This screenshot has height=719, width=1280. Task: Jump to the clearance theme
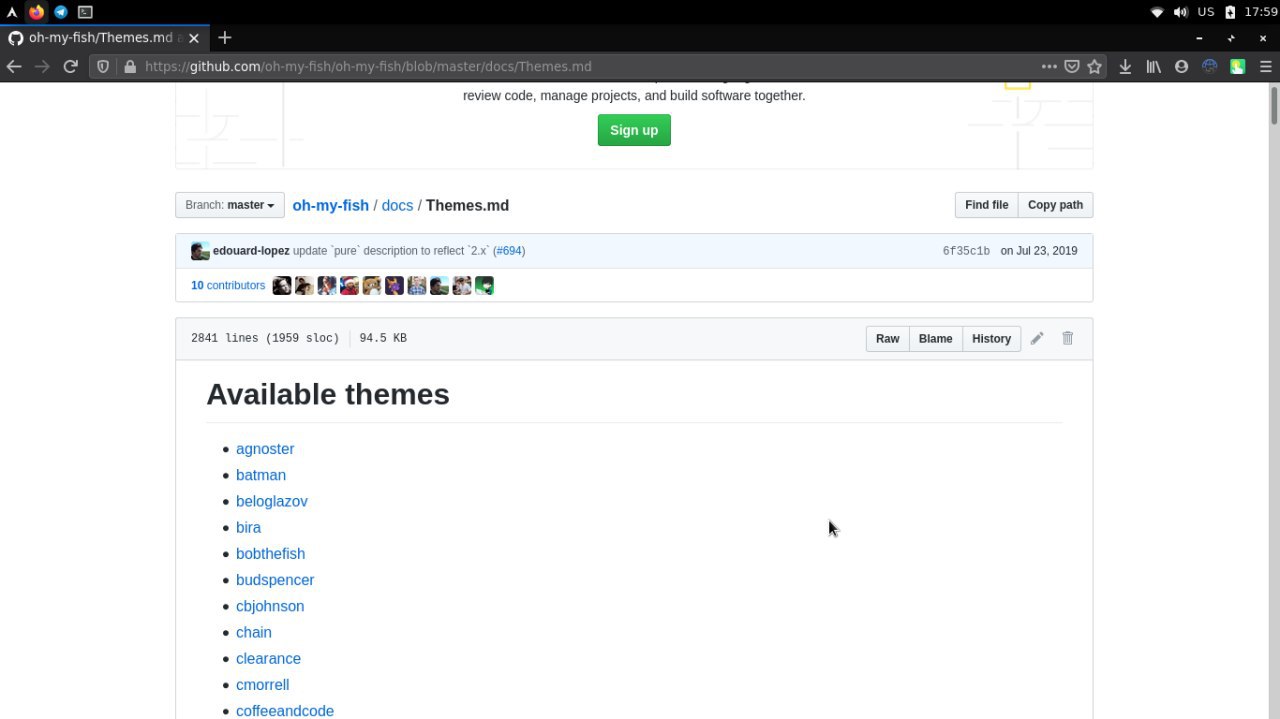[x=268, y=658]
